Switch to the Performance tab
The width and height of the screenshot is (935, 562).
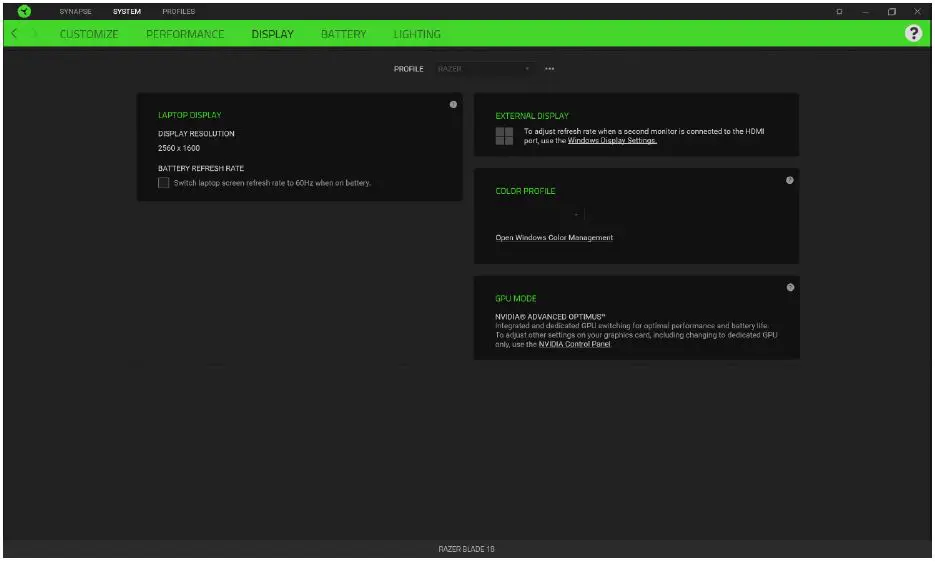[x=185, y=34]
